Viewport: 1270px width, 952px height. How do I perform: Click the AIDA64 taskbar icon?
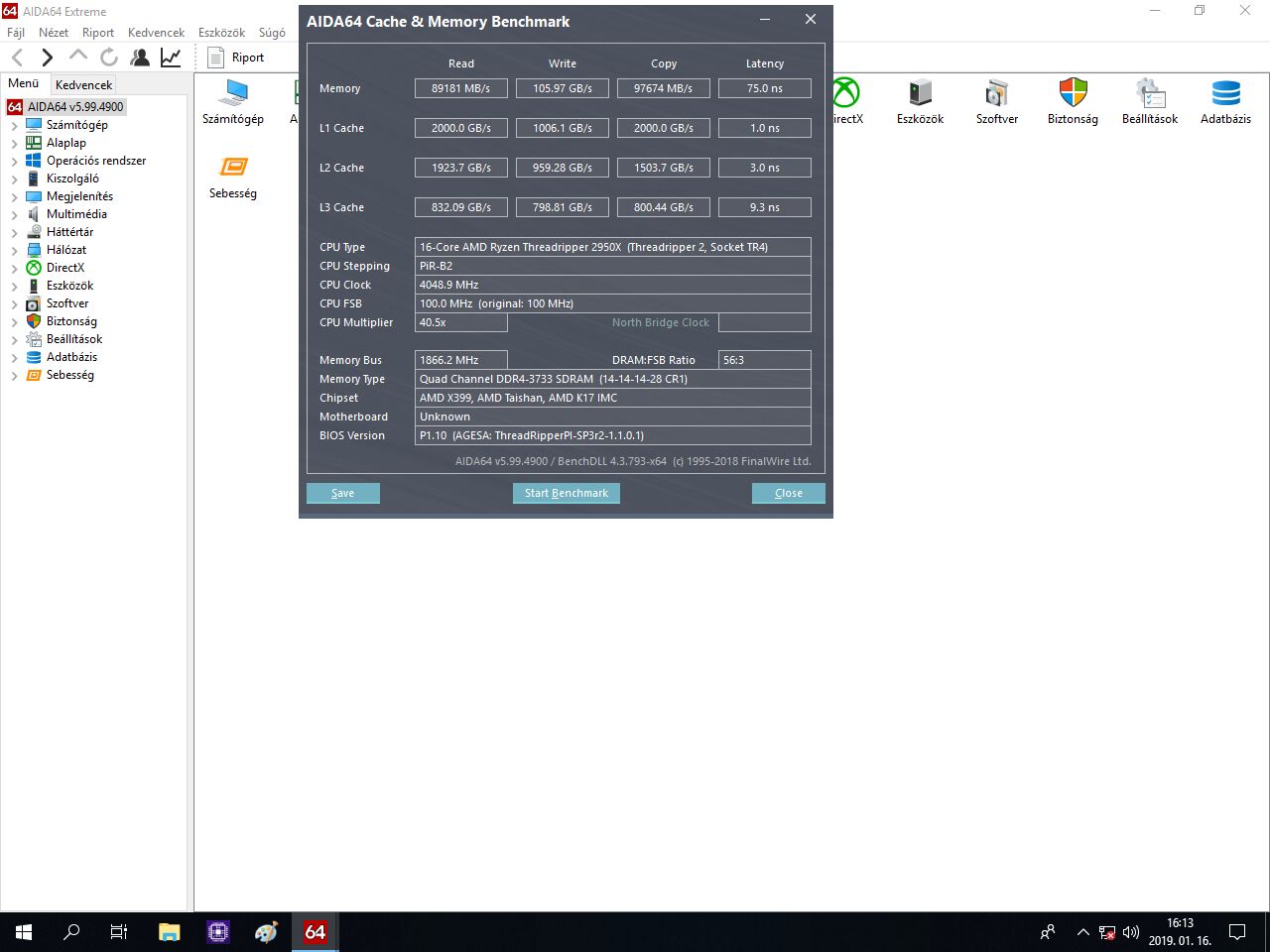(x=315, y=932)
